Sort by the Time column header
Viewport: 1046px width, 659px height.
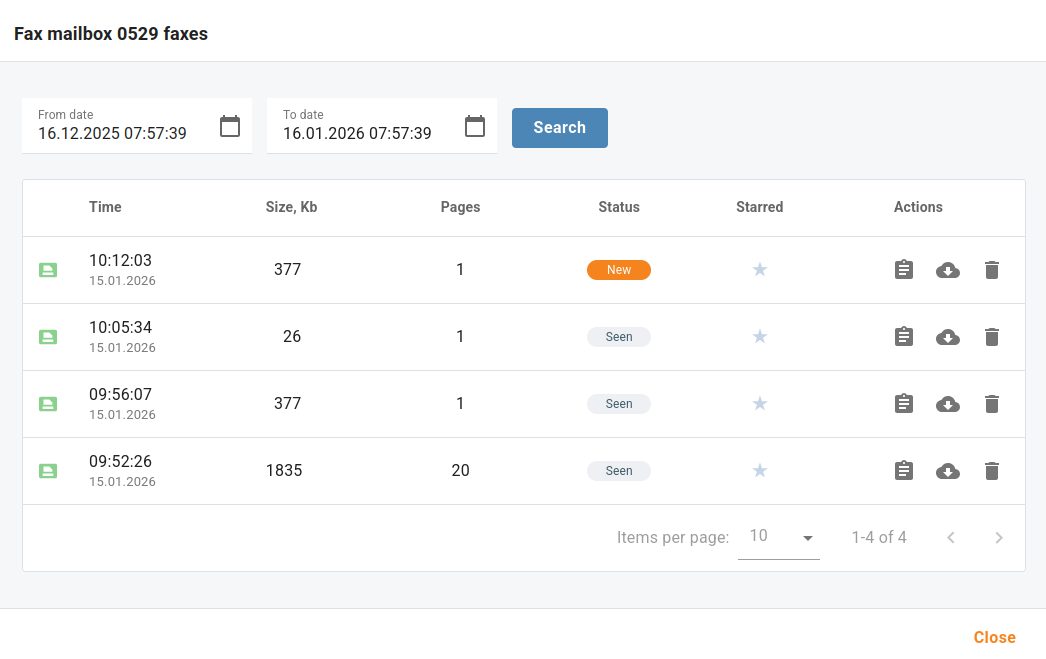pos(105,207)
